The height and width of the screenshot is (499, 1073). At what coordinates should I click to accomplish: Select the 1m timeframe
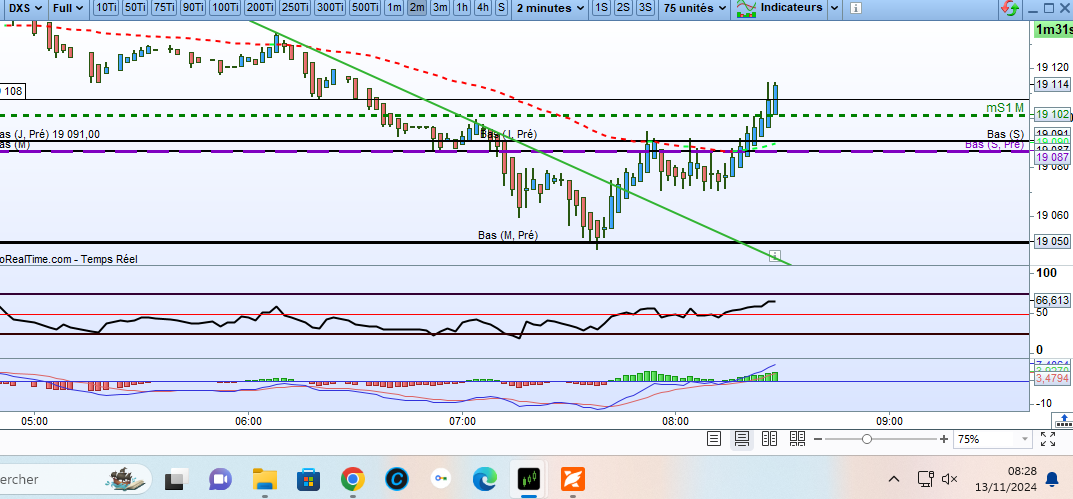[x=393, y=8]
